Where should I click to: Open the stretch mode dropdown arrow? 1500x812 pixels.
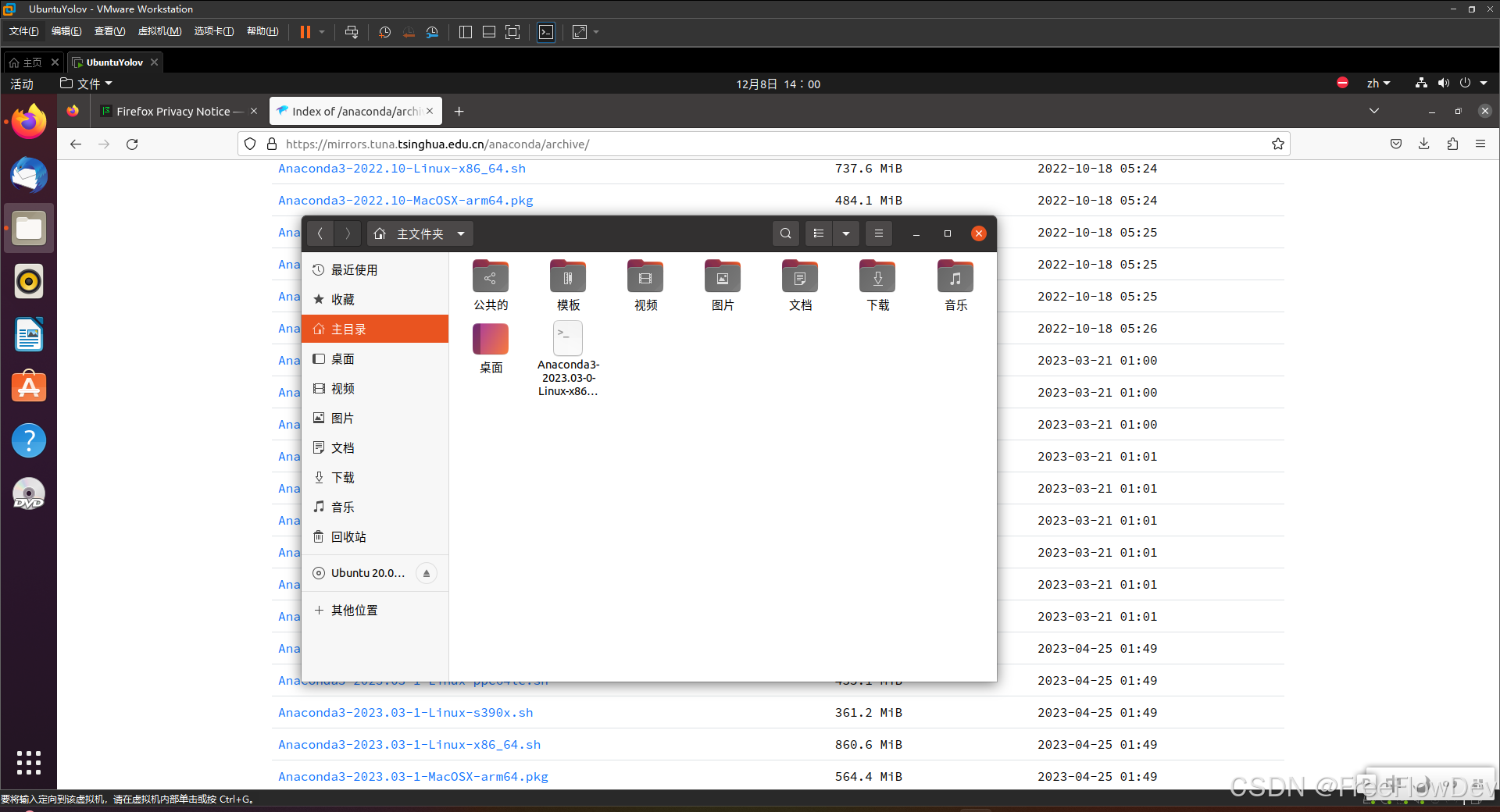click(596, 32)
